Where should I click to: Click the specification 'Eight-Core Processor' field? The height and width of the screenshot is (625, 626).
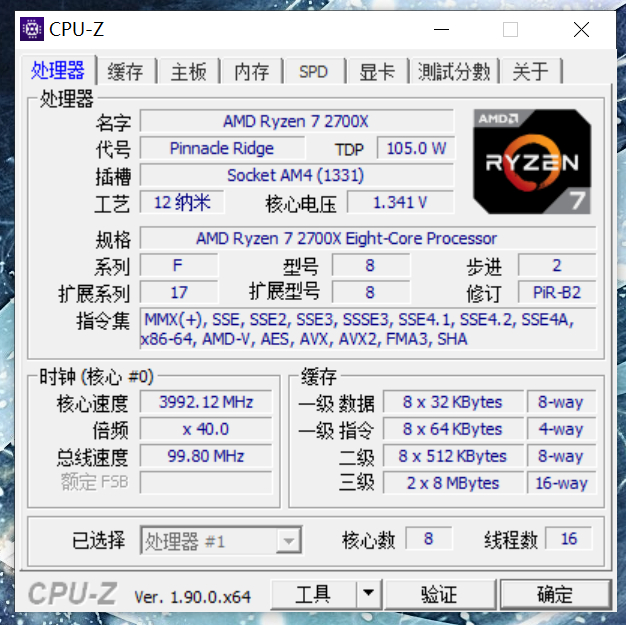pyautogui.click(x=368, y=238)
